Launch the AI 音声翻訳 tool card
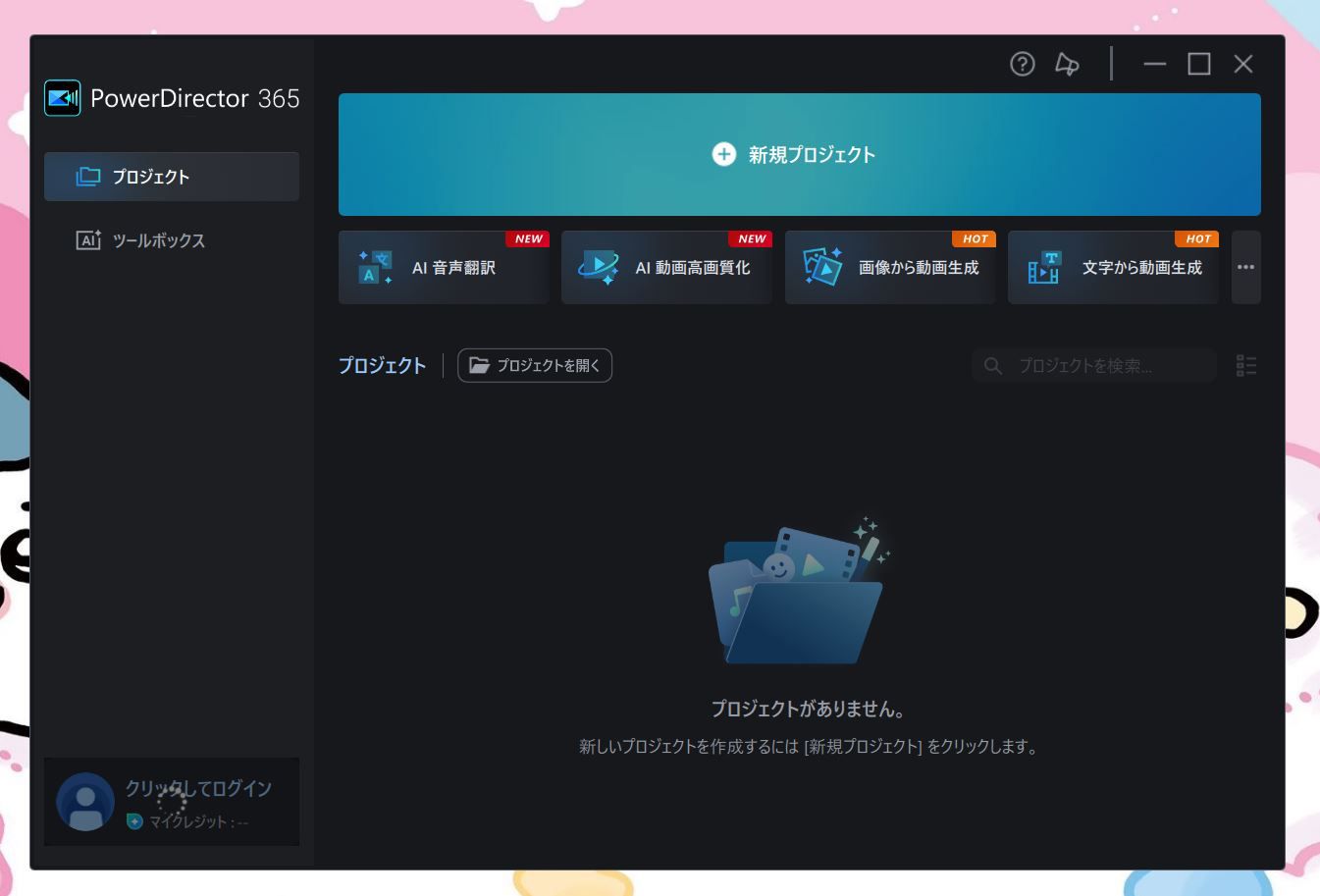Screen dimensions: 1320x896 coord(444,267)
